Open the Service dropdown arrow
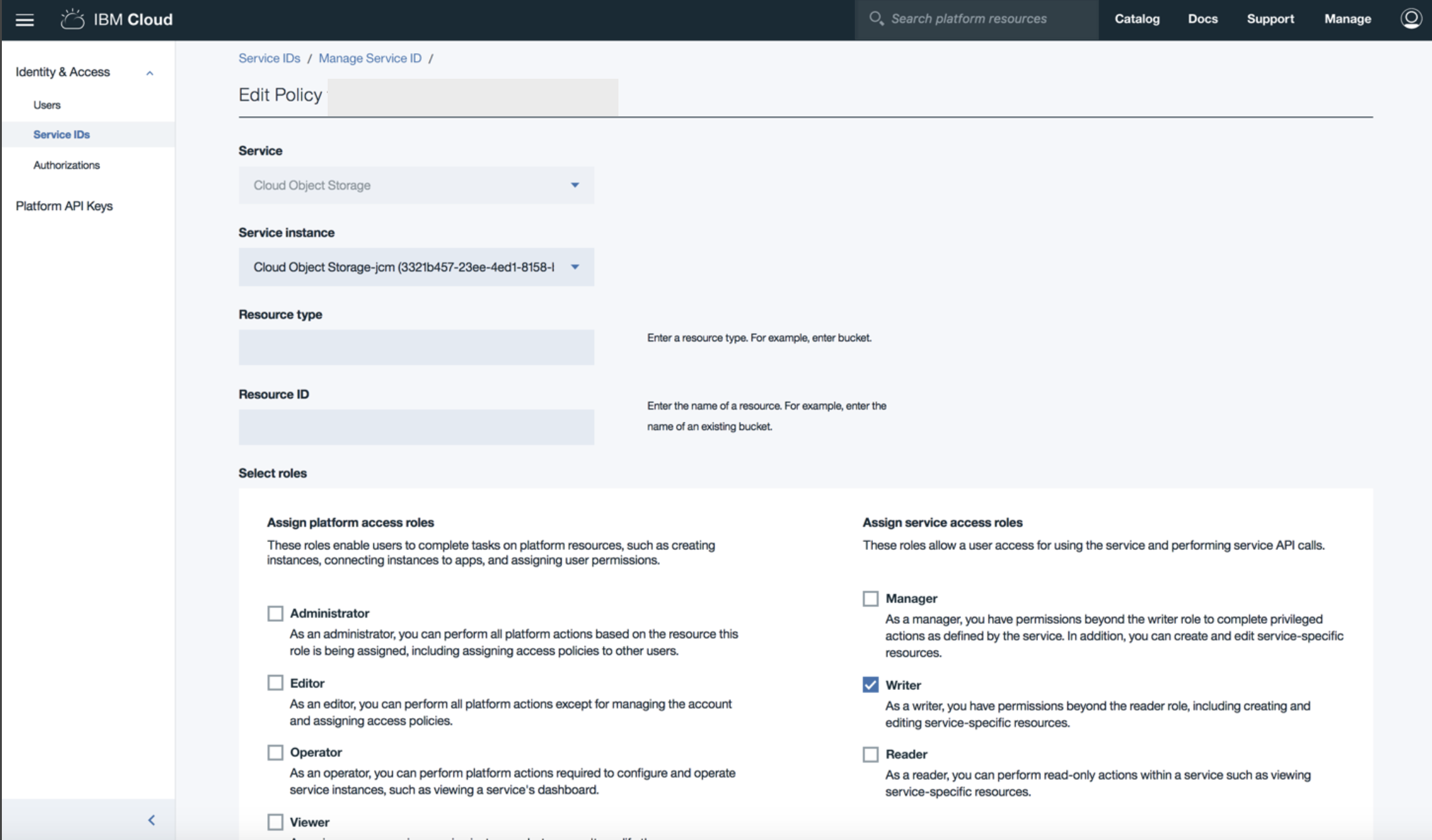This screenshot has height=840, width=1432. (x=575, y=185)
